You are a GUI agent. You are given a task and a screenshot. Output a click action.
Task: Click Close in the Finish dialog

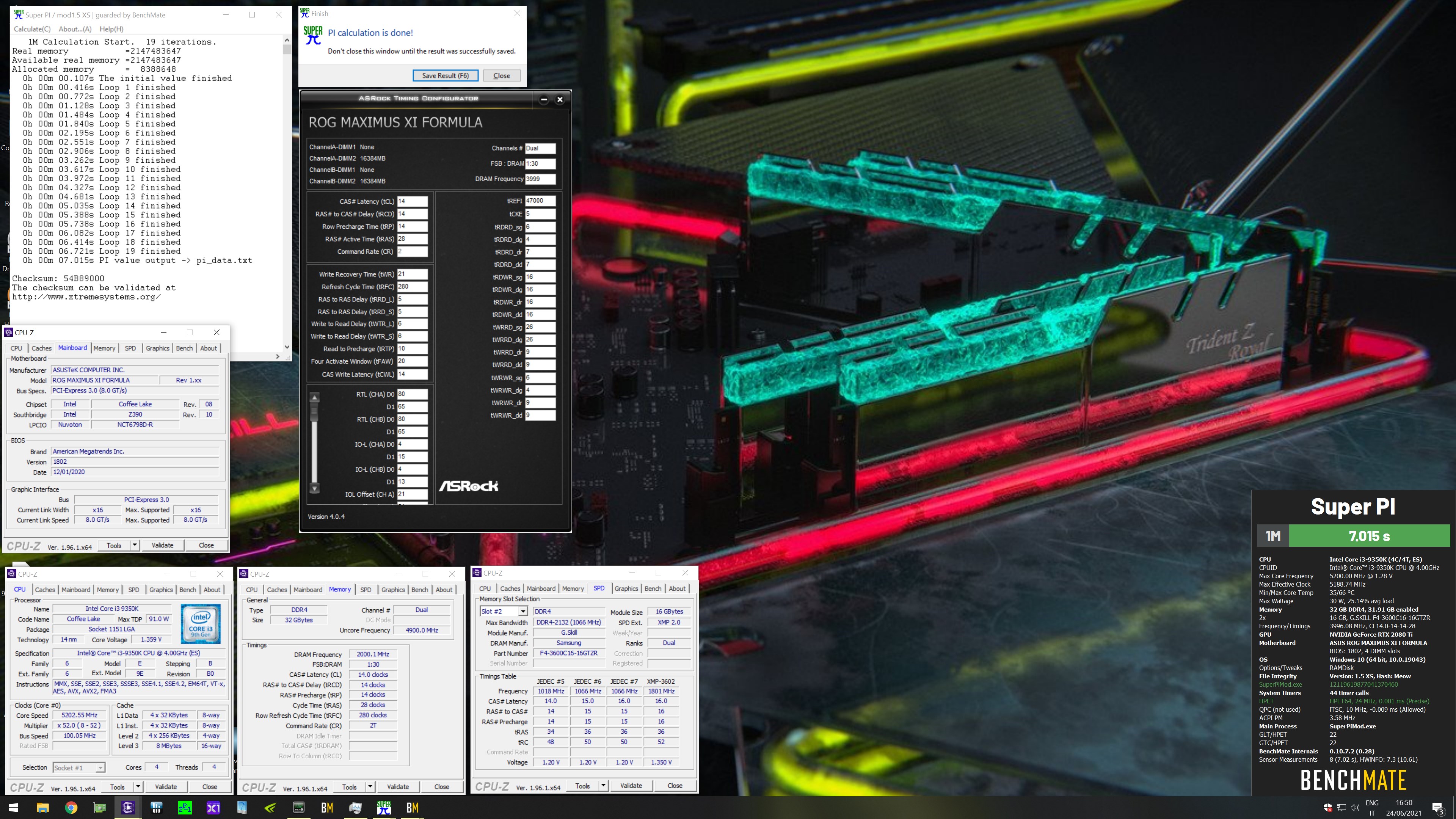(501, 75)
